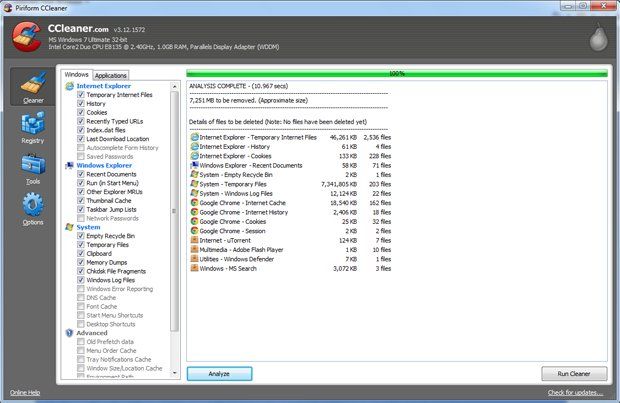Click the 'ANALYSIS COMPLETE' status line
The width and height of the screenshot is (620, 403).
pyautogui.click(x=238, y=86)
